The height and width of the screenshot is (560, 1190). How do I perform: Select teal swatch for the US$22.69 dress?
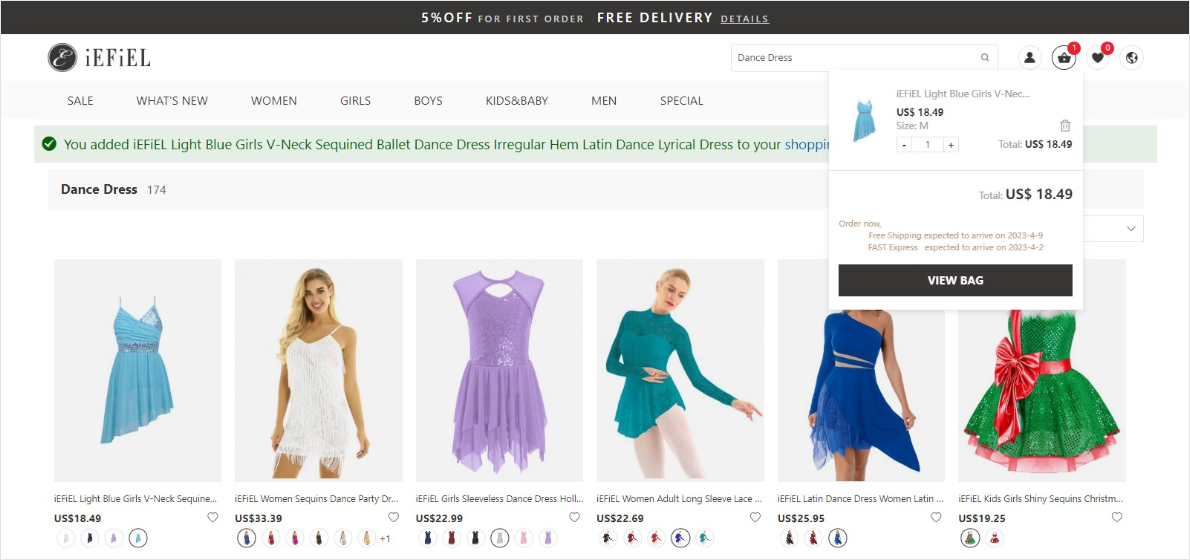click(x=705, y=538)
